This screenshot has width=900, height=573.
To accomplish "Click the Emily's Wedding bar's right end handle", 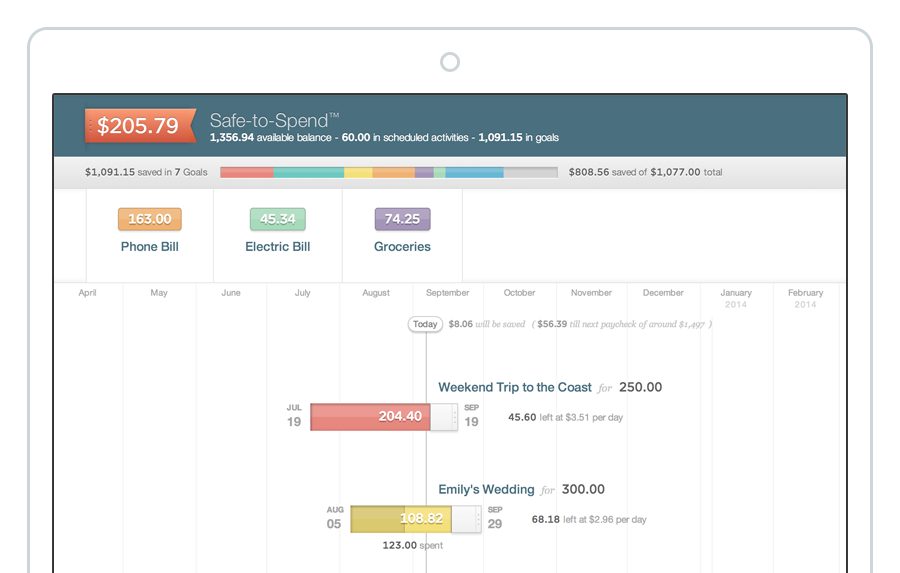I will (477, 519).
